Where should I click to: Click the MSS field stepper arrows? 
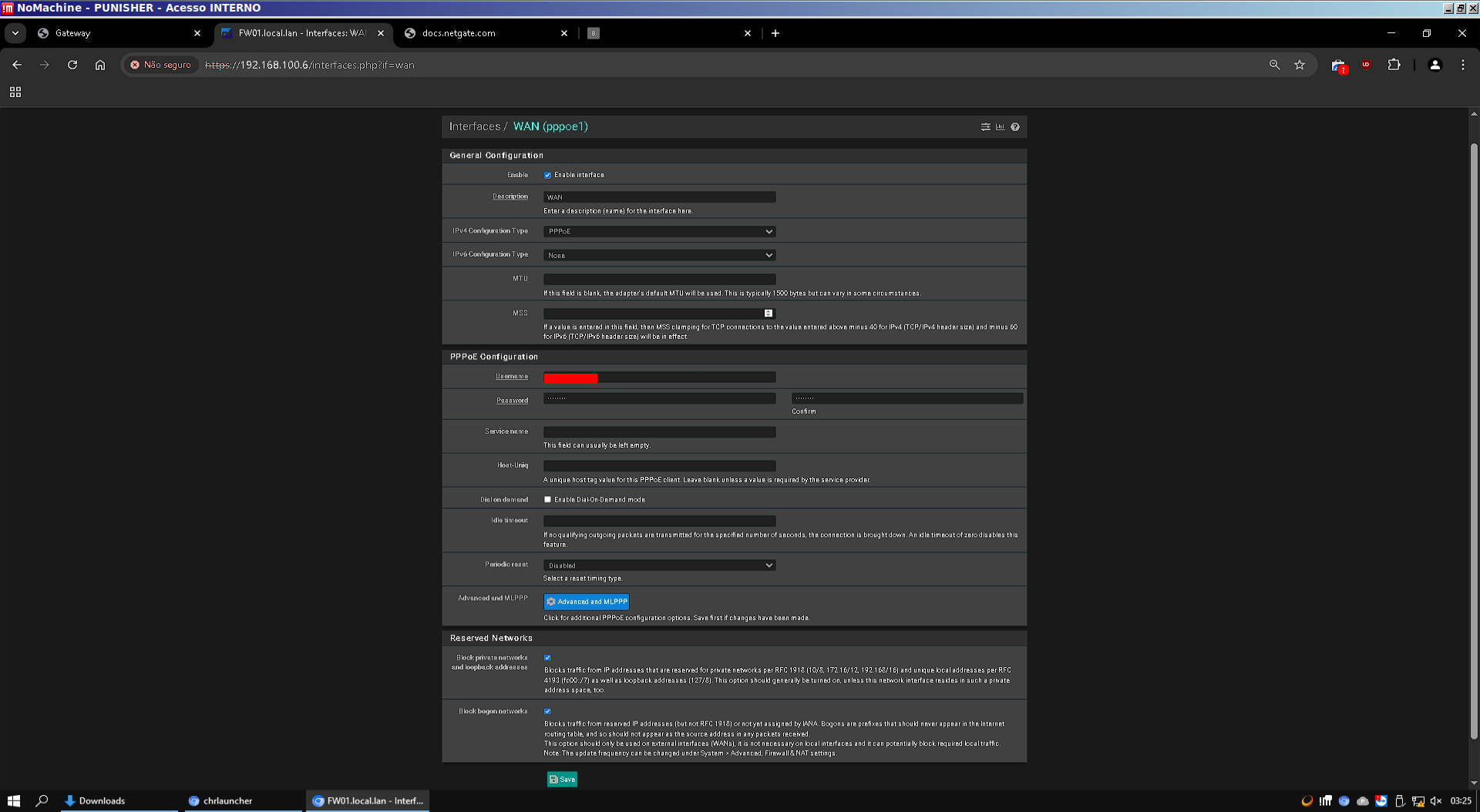point(768,313)
